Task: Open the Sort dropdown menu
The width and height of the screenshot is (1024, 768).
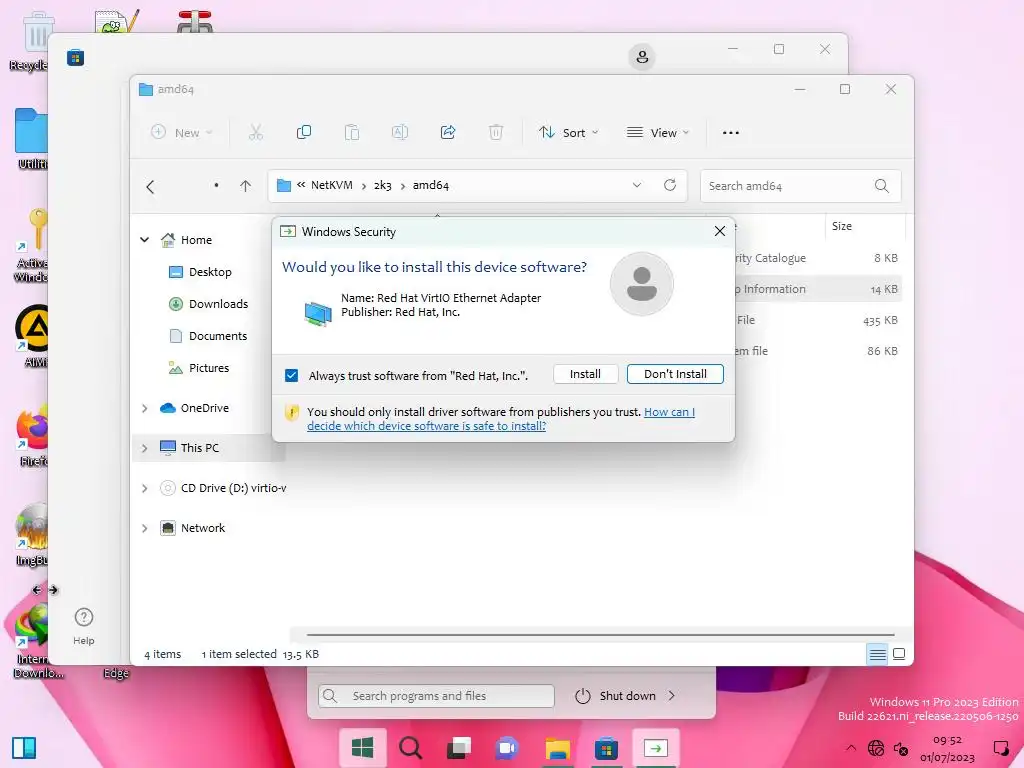Action: [568, 133]
